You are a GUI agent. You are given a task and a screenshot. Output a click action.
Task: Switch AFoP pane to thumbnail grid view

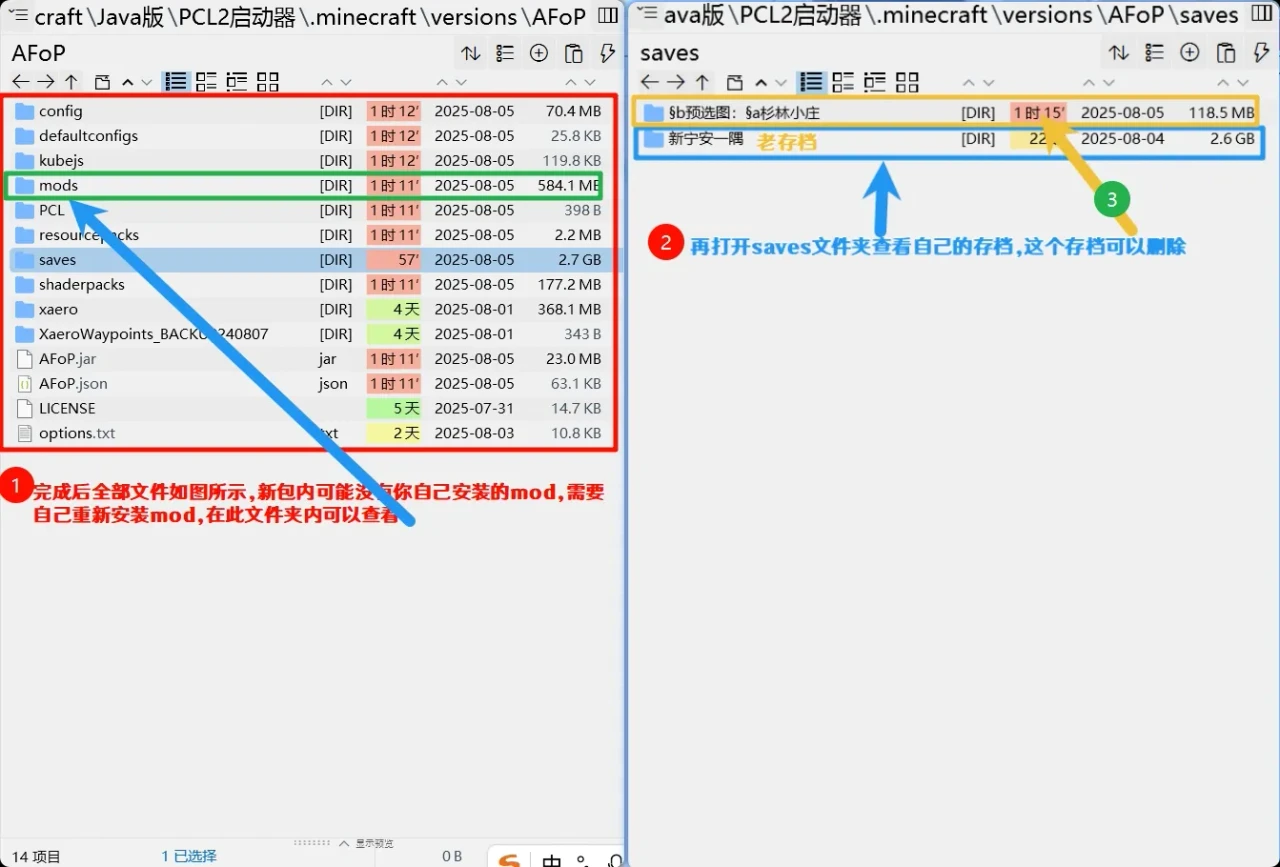(267, 82)
